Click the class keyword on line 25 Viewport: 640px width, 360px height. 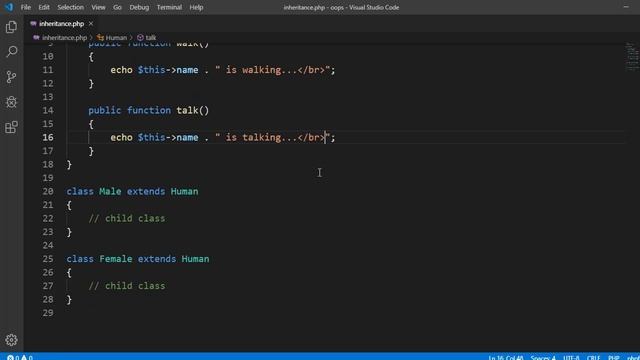tap(80, 259)
